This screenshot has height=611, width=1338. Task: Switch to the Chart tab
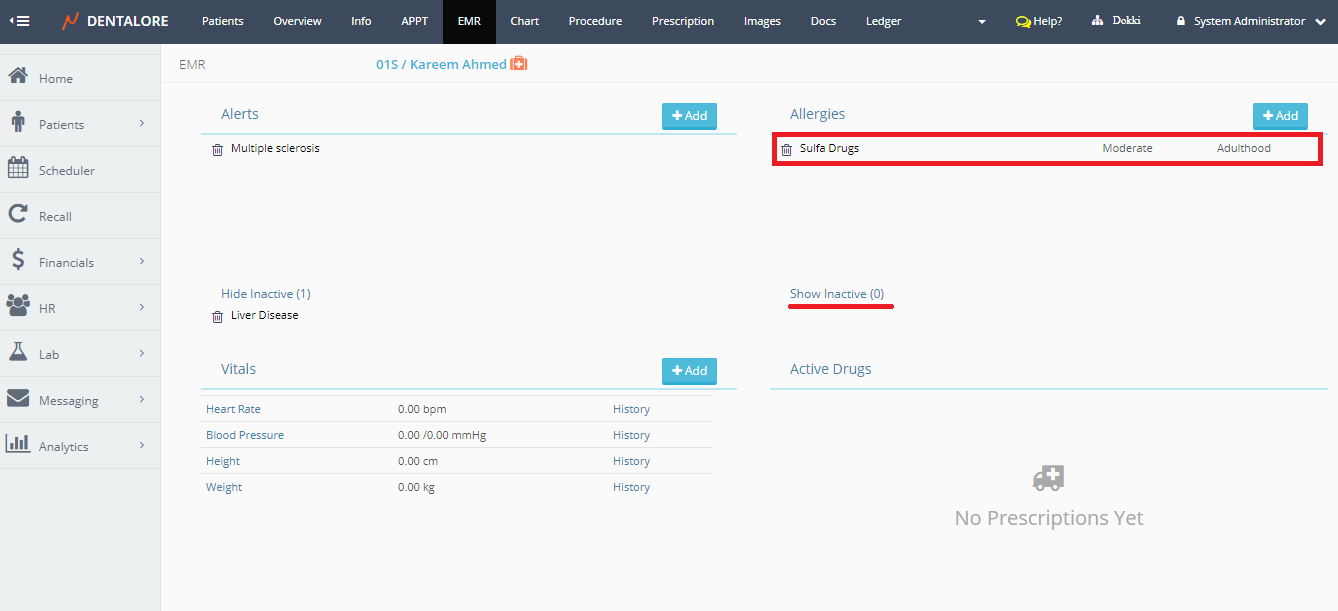coord(524,21)
